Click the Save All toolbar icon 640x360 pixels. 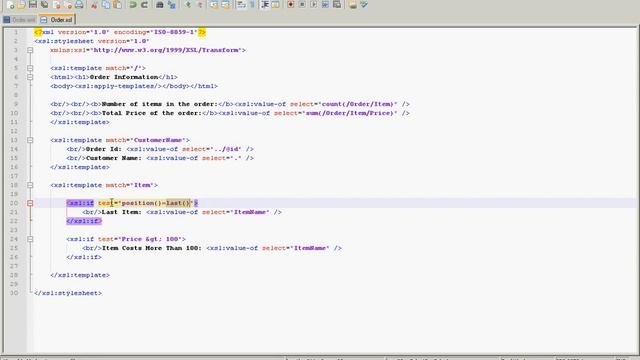44,5
